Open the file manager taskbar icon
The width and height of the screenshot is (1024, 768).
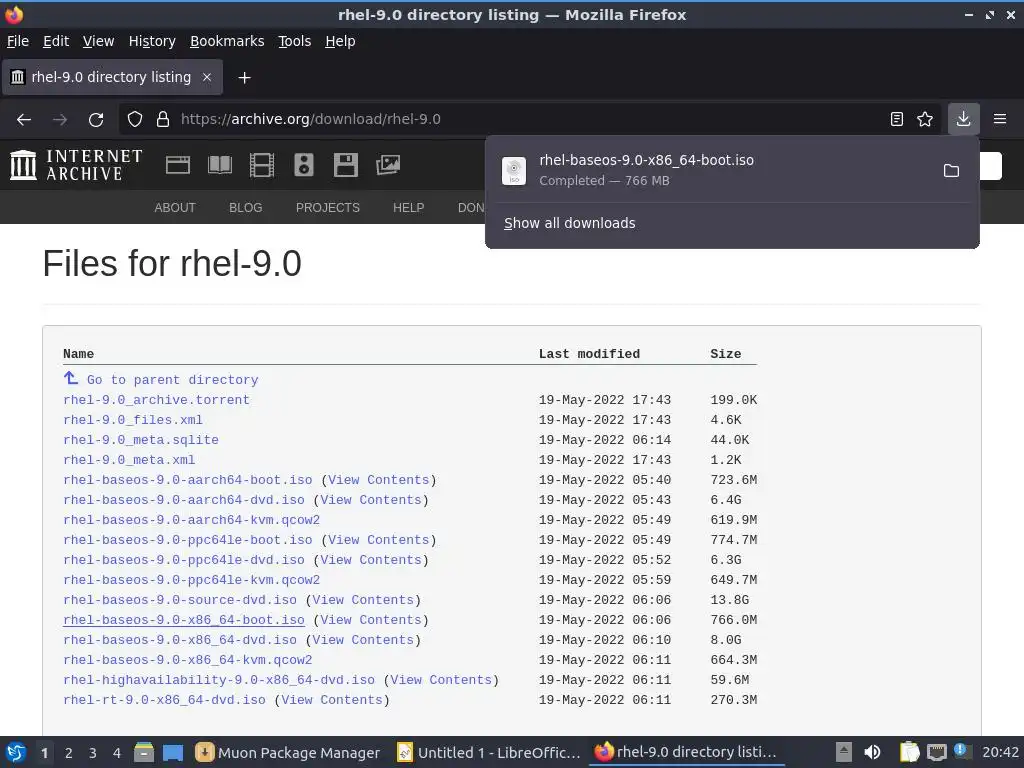coord(143,752)
